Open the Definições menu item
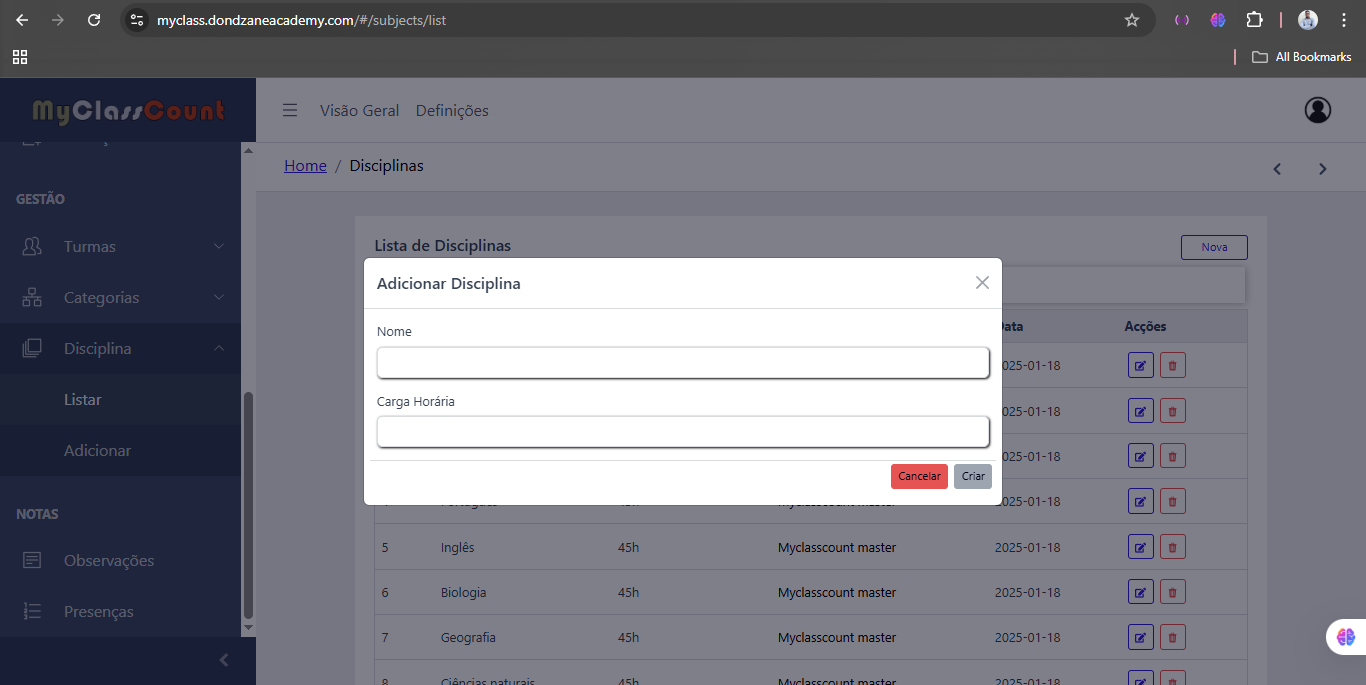This screenshot has height=685, width=1366. pyautogui.click(x=452, y=111)
